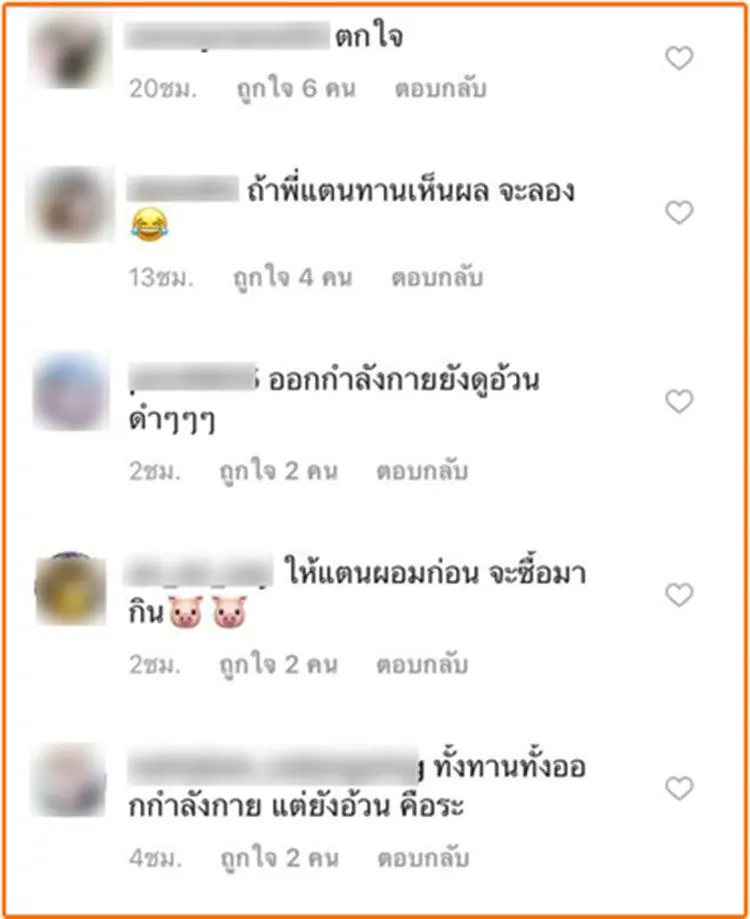The height and width of the screenshot is (919, 750).
Task: Reply to the pig emoji comment
Action: pos(422,664)
